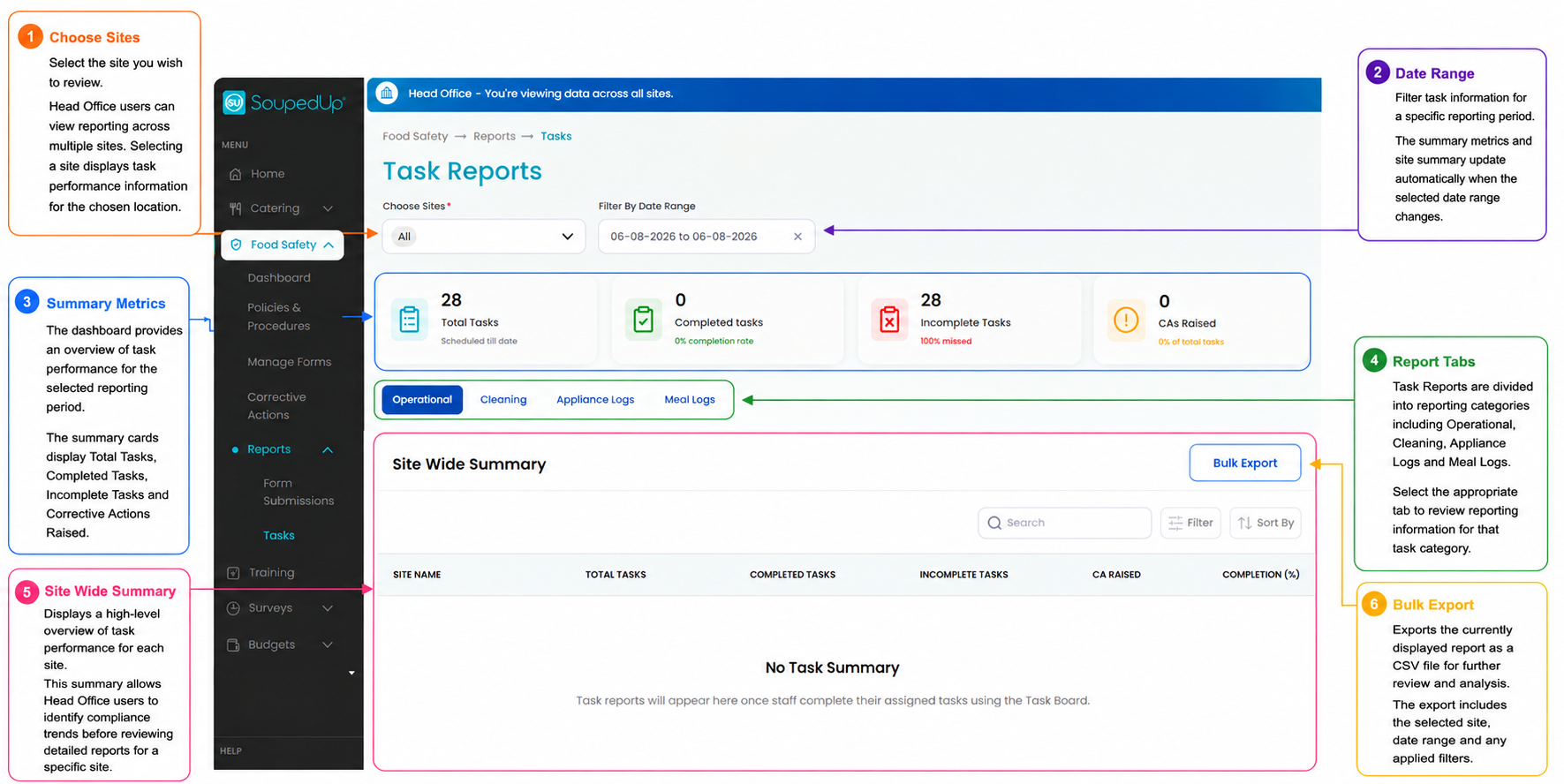Image resolution: width=1564 pixels, height=784 pixels.
Task: Open the Filter button
Action: click(x=1190, y=523)
